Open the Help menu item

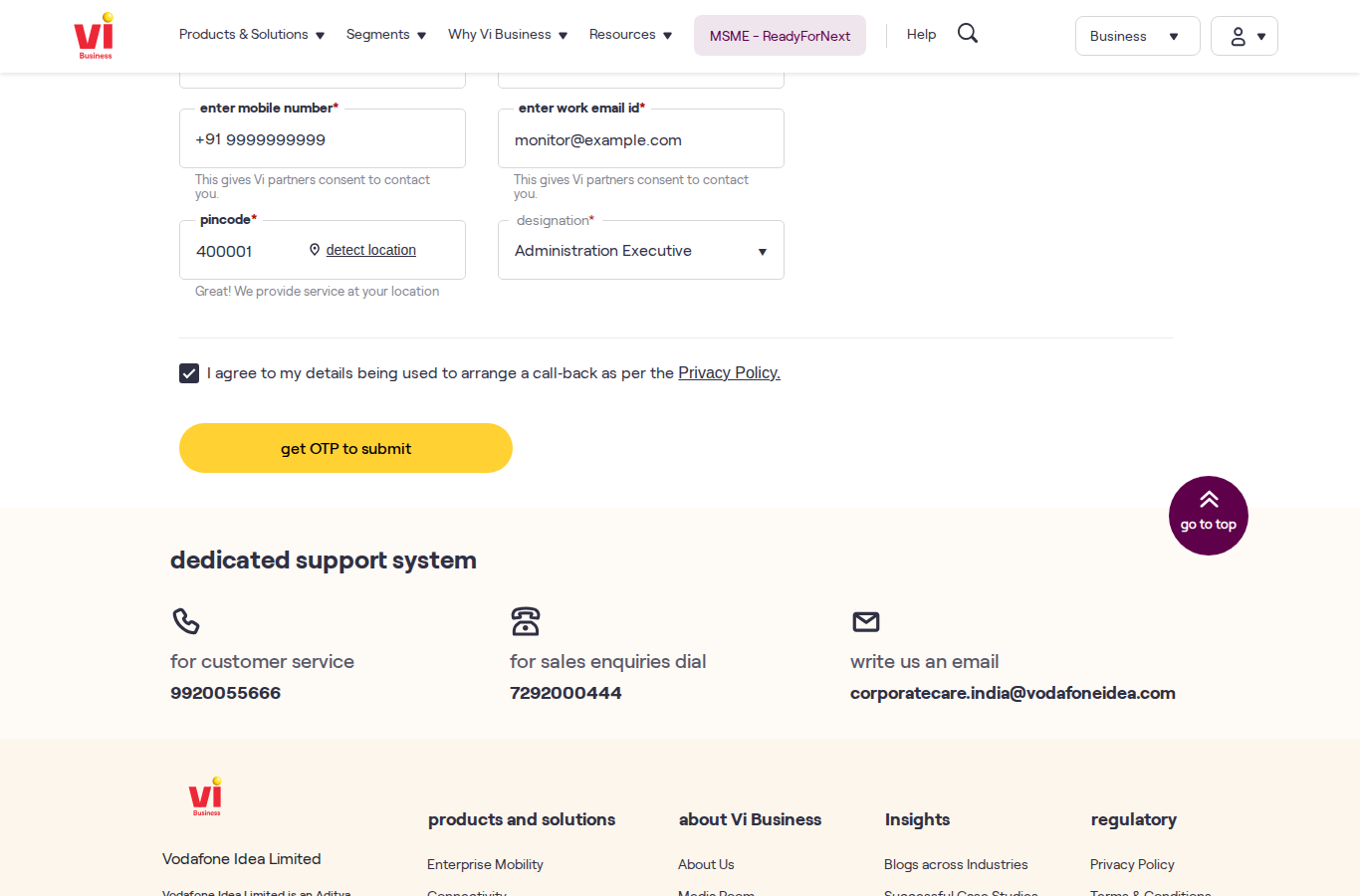click(921, 35)
